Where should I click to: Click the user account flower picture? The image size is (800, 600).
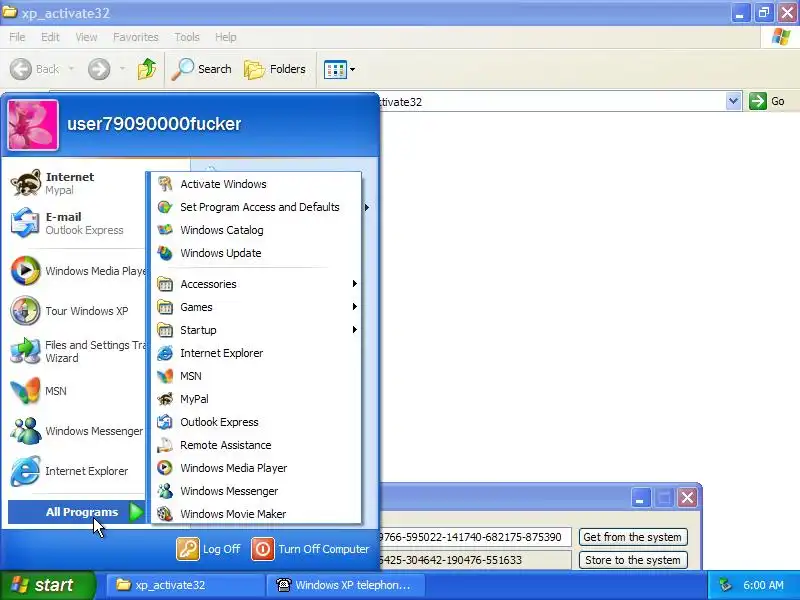tap(33, 125)
